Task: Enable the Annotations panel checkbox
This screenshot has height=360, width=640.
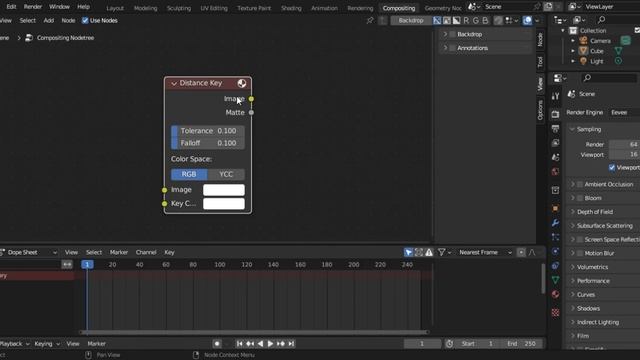Action: [453, 48]
